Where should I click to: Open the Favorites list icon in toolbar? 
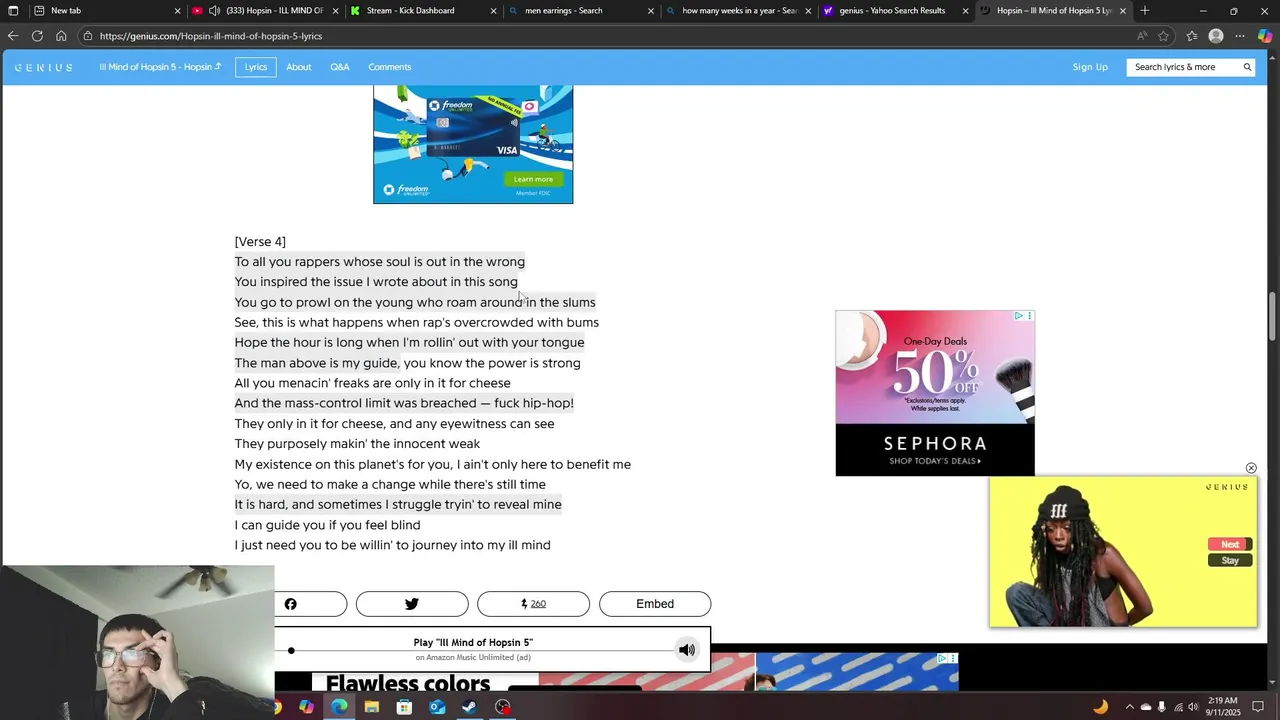pyautogui.click(x=1192, y=36)
